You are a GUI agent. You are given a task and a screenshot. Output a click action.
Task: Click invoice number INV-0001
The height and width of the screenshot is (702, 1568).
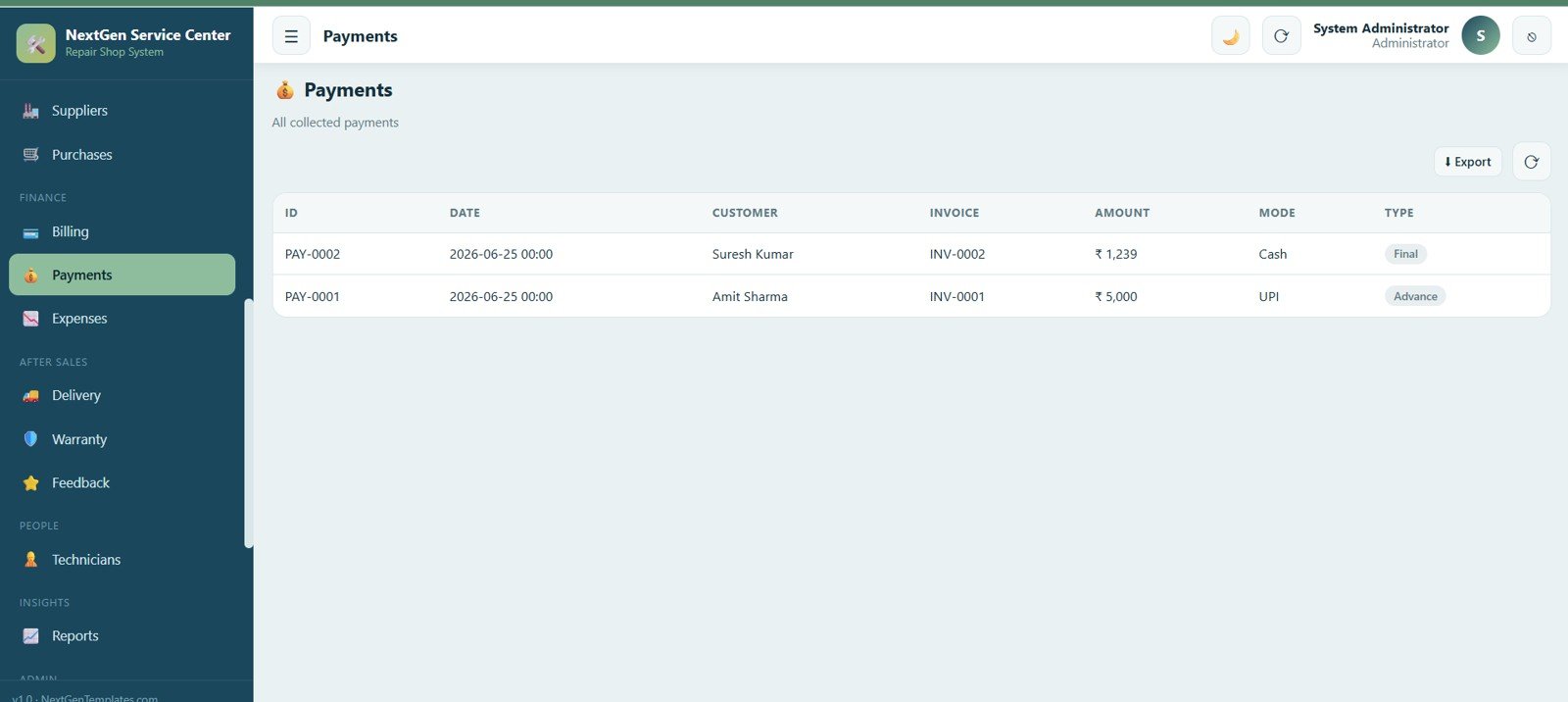(957, 296)
